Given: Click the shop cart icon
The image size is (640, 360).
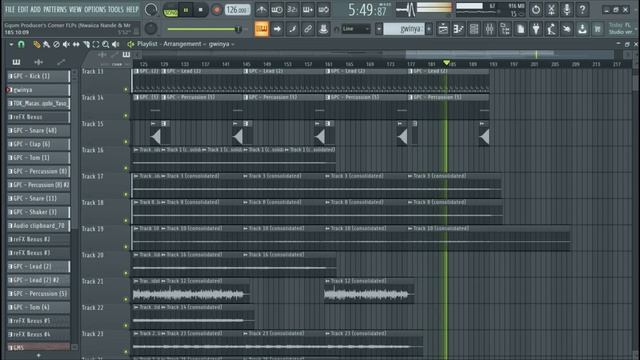Looking at the screenshot, I should click(x=598, y=29).
